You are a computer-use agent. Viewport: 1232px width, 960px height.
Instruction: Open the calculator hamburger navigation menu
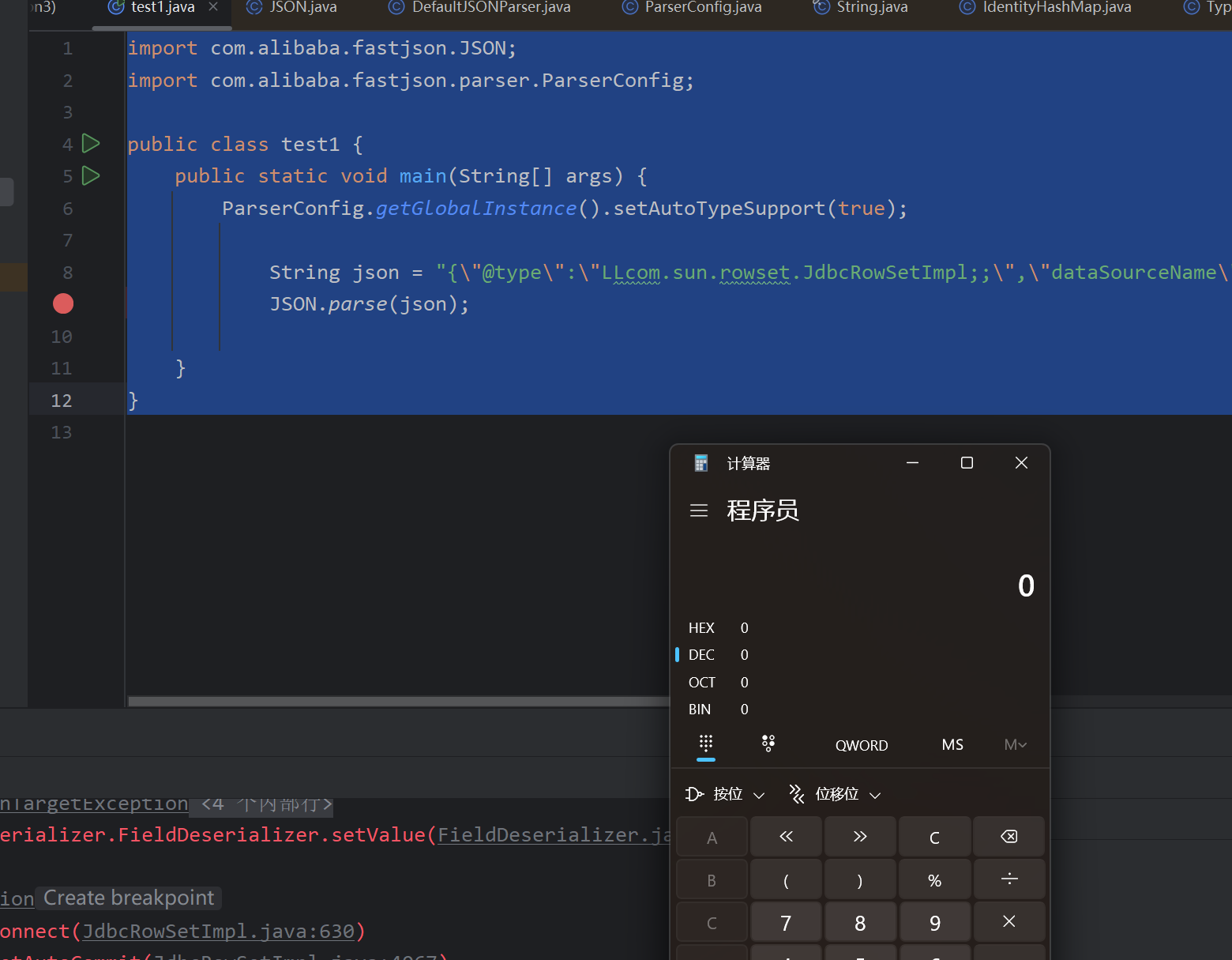point(698,511)
